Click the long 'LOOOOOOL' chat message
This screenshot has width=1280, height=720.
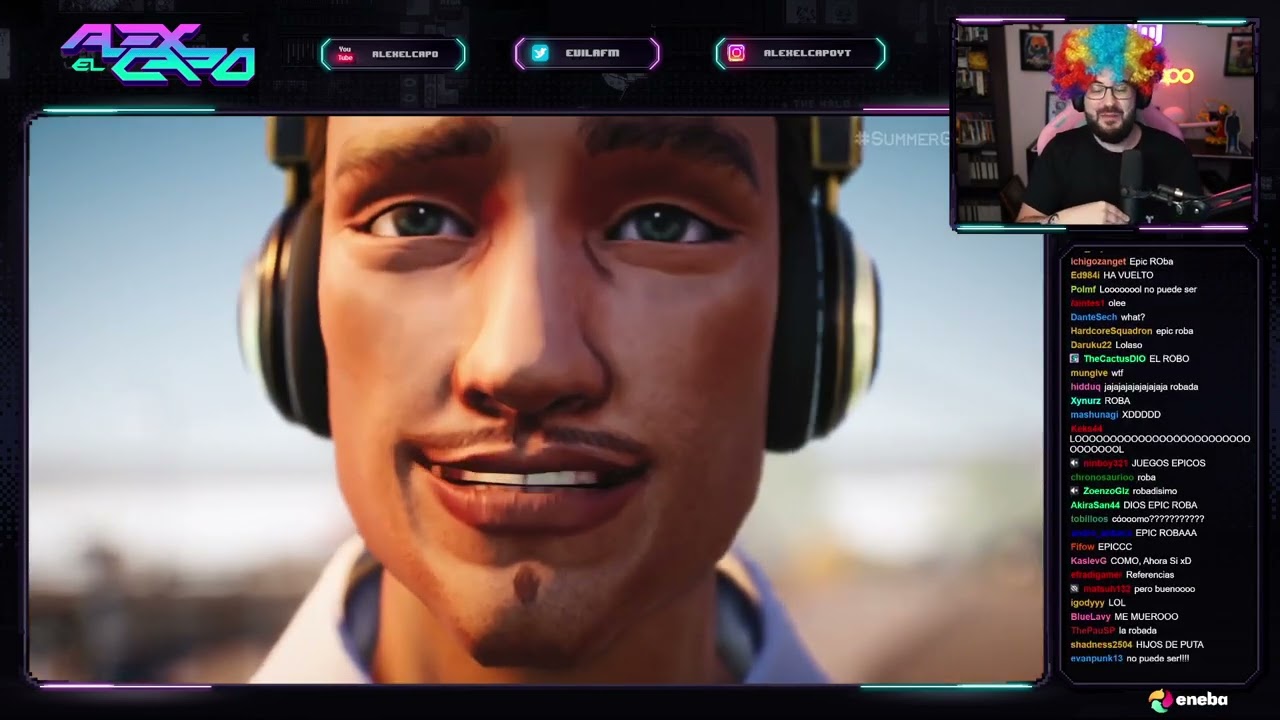tap(1160, 444)
